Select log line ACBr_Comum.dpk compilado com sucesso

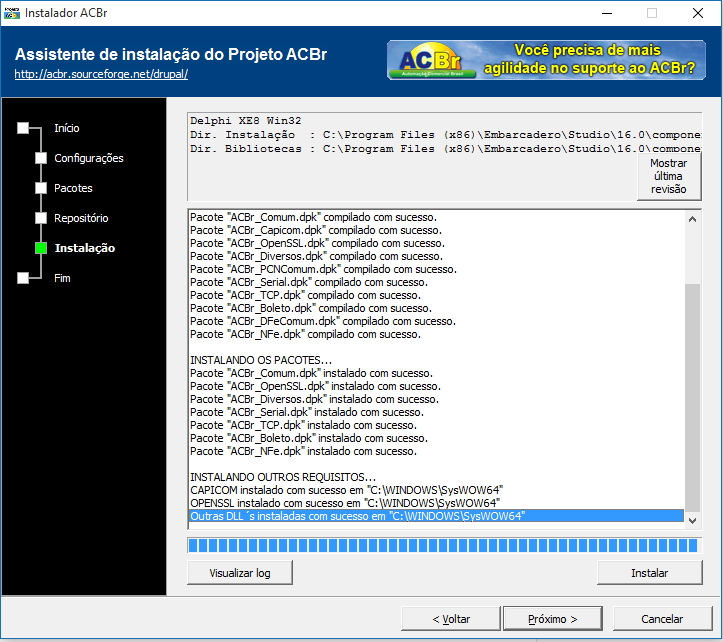pos(314,217)
